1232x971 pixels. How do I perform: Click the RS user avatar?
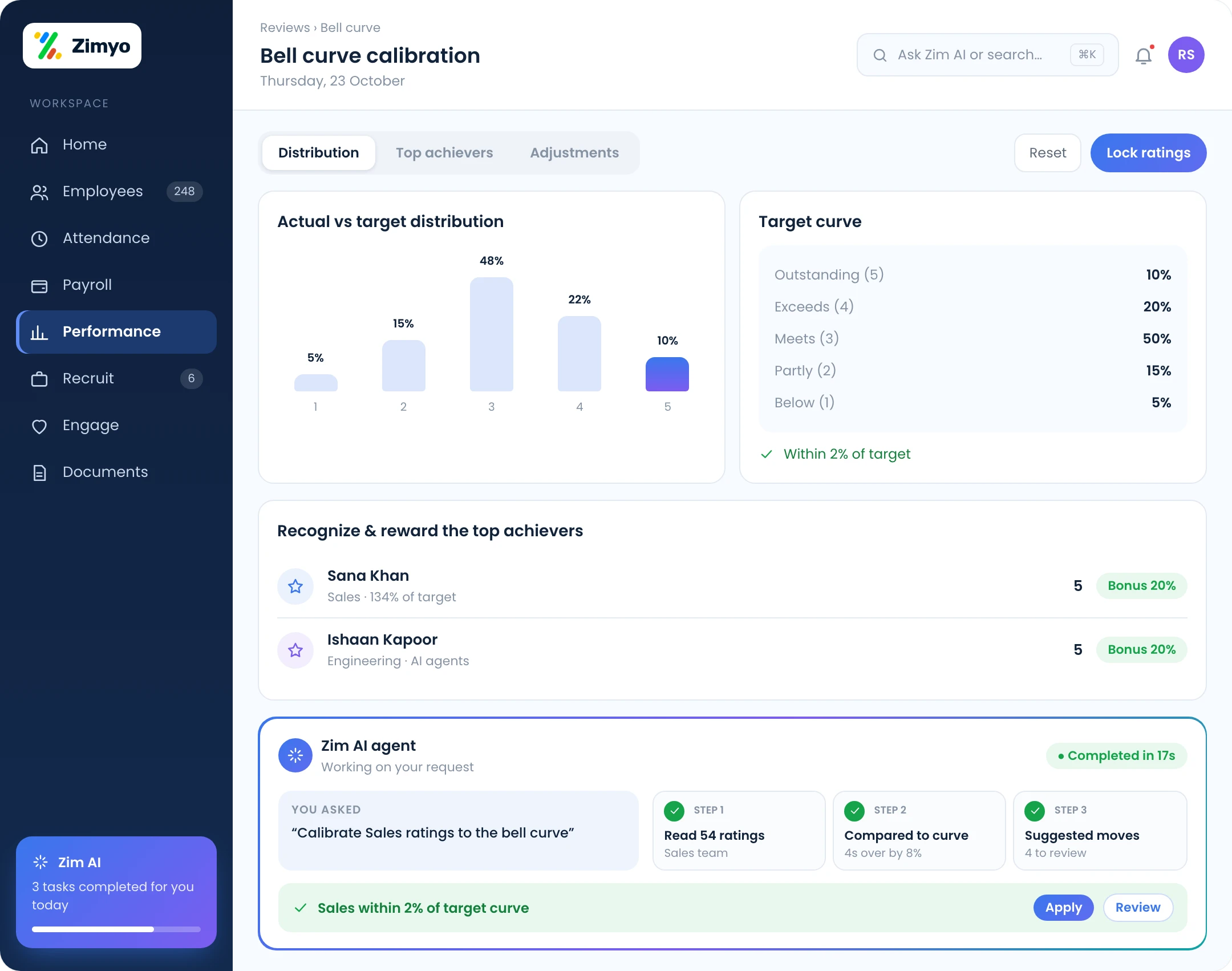pyautogui.click(x=1186, y=55)
